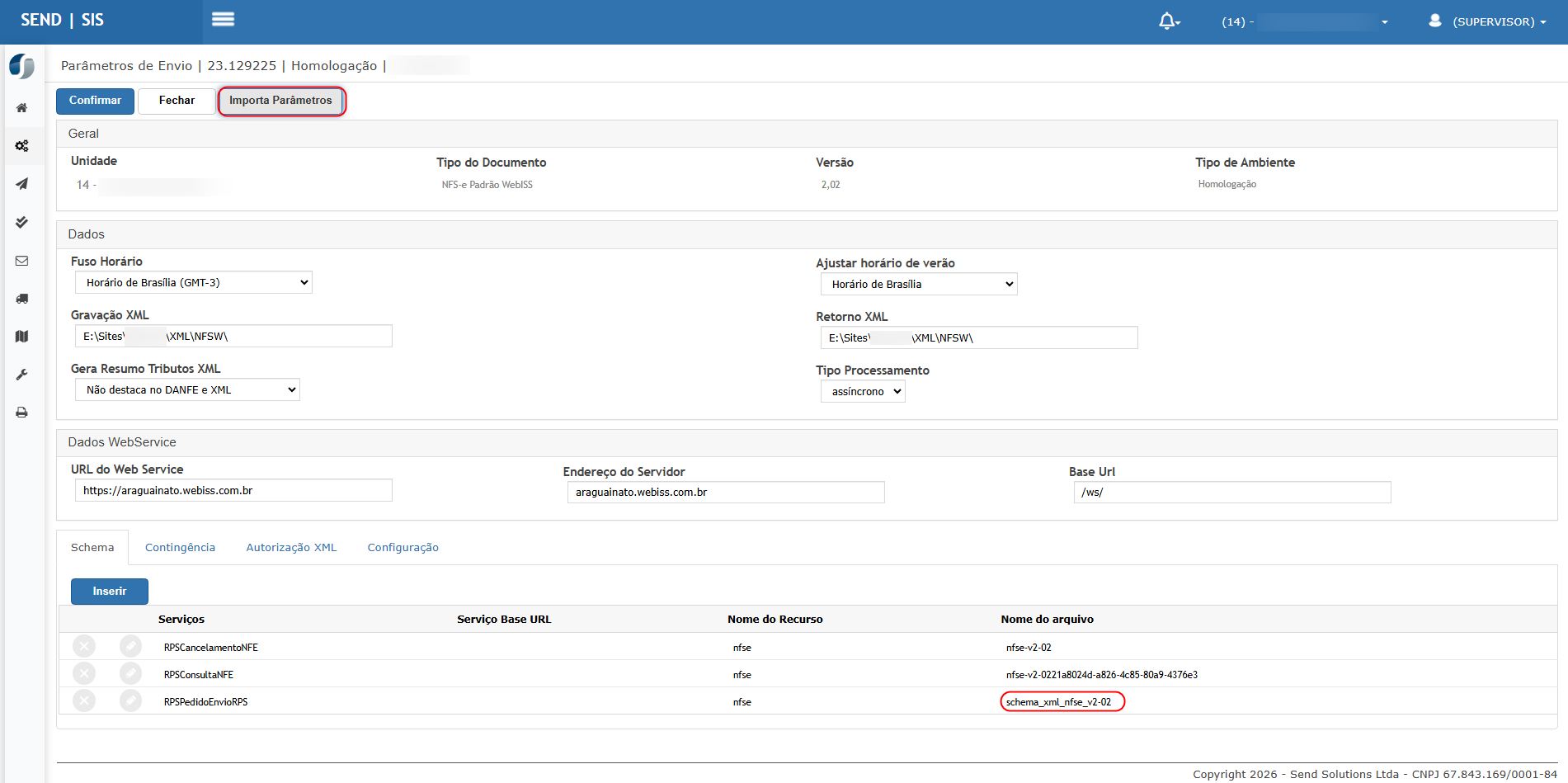Open the notifications bell icon
This screenshot has height=783, width=1568.
[1168, 21]
